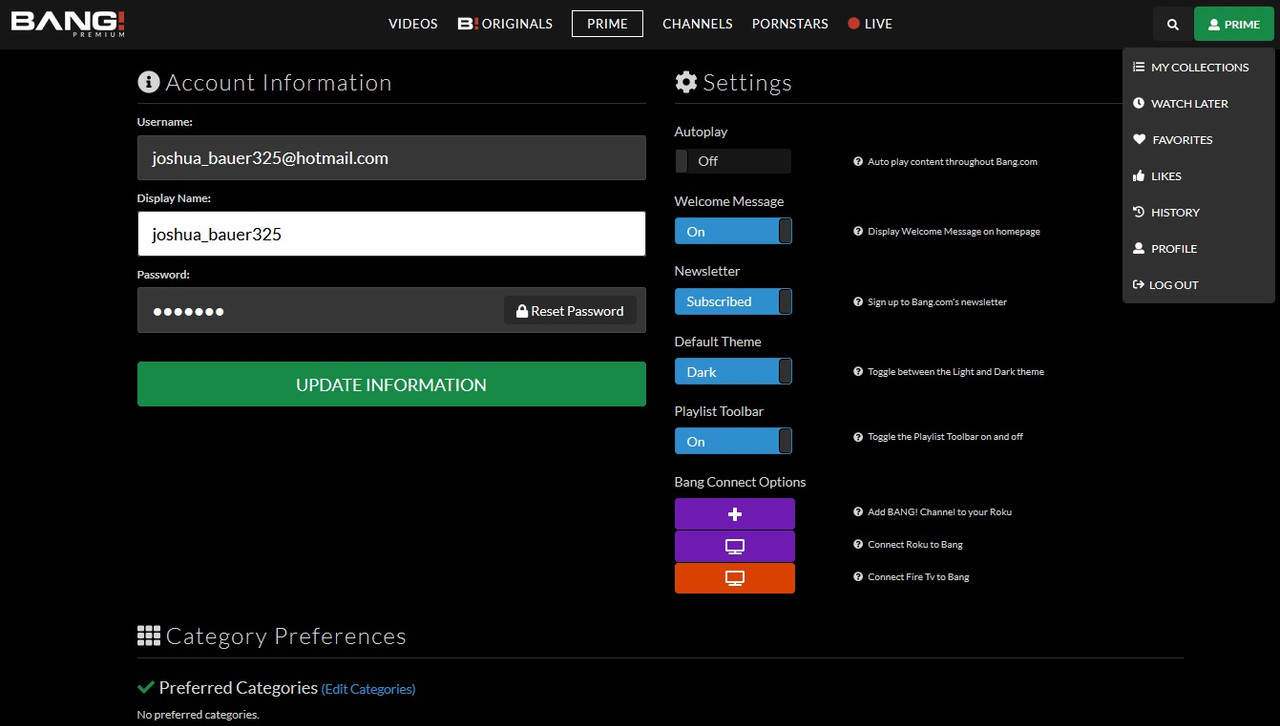Click the Account Information info icon
Image resolution: width=1280 pixels, height=726 pixels.
pyautogui.click(x=149, y=82)
